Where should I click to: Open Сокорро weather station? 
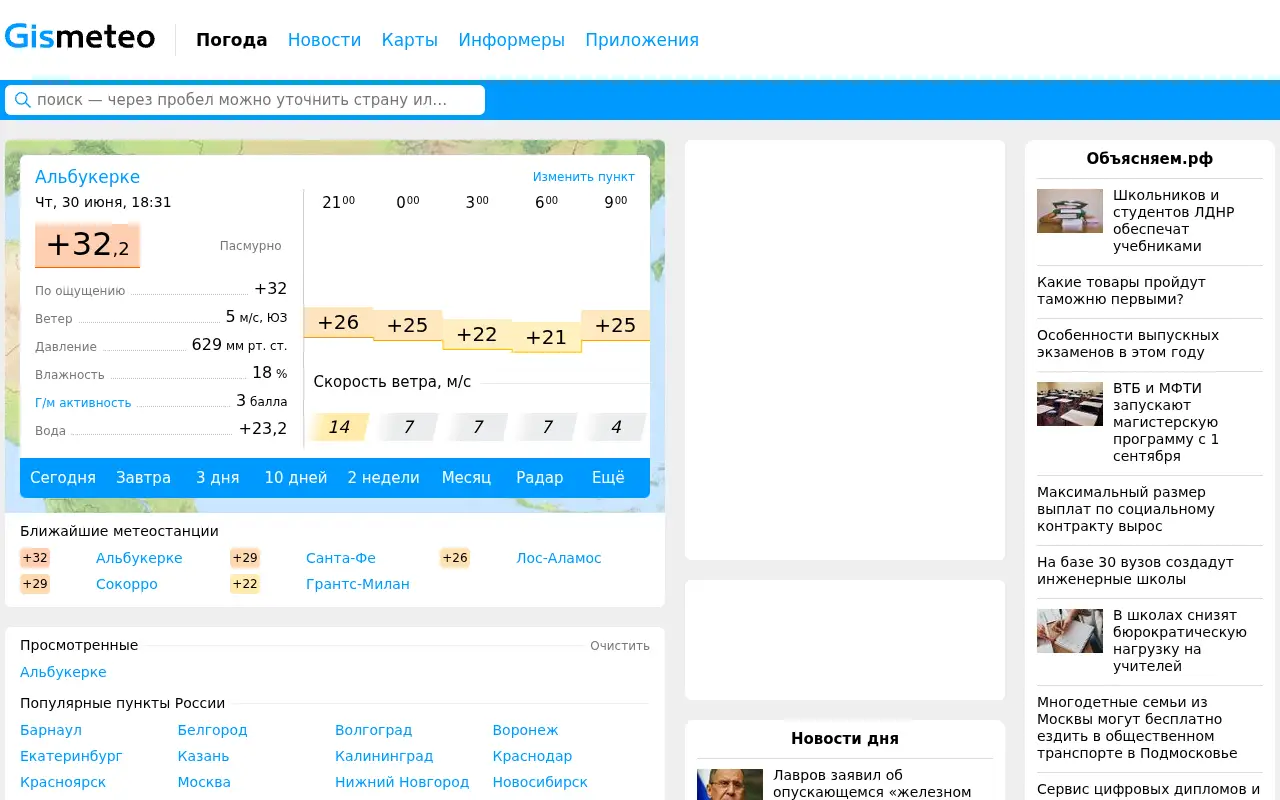(x=127, y=584)
